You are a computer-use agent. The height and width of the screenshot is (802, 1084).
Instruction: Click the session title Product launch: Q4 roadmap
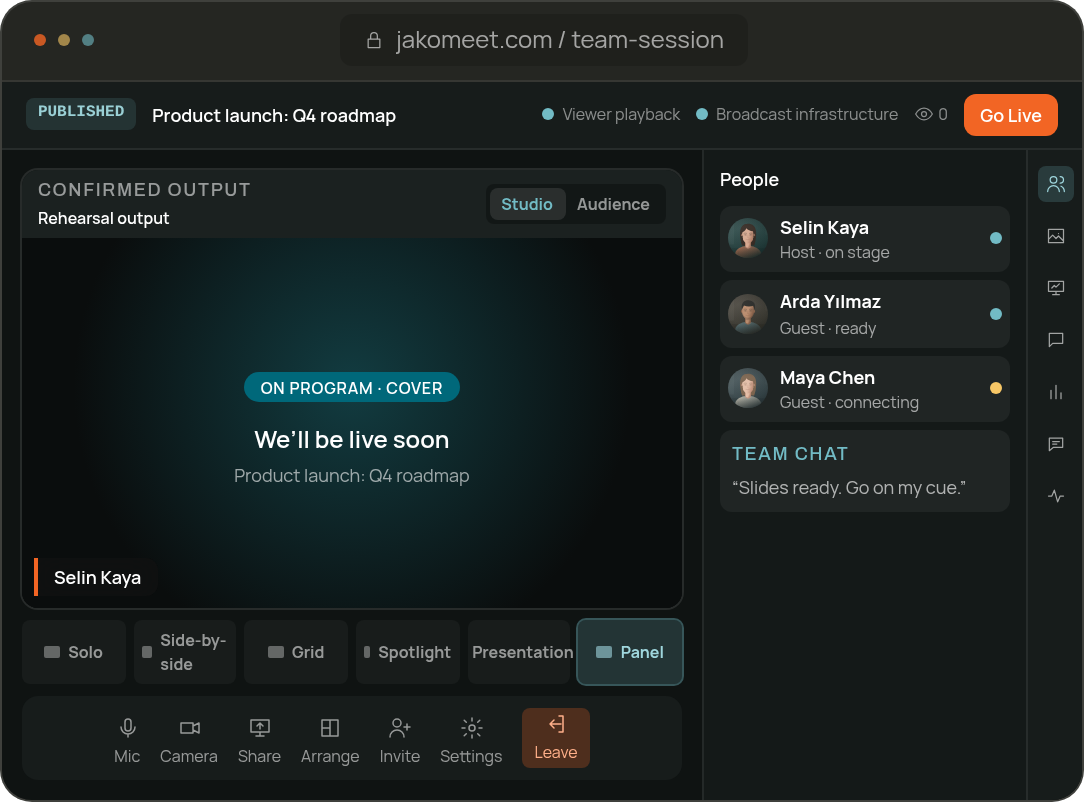(274, 115)
